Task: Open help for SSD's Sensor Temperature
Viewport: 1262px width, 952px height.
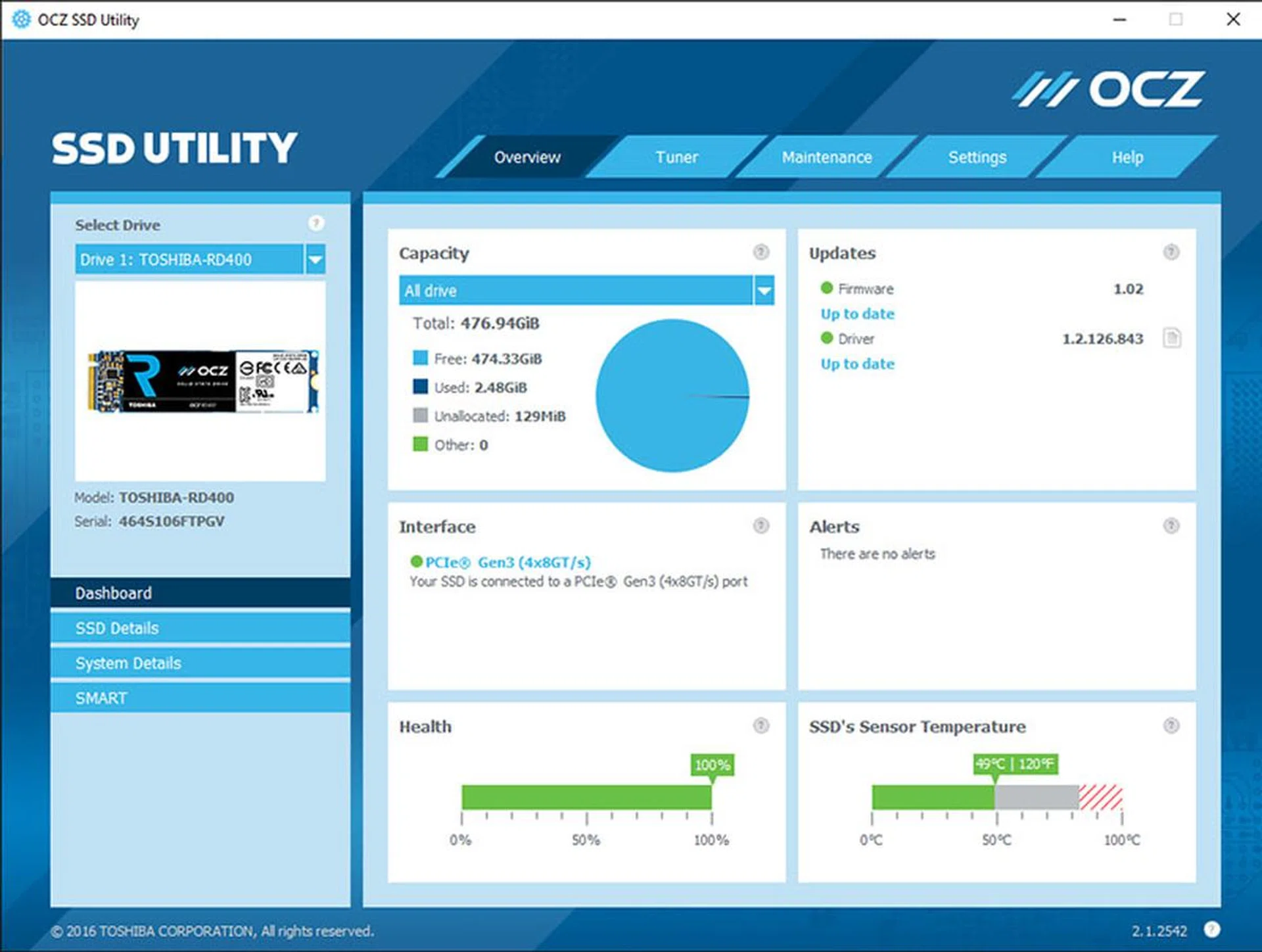Action: tap(1170, 726)
